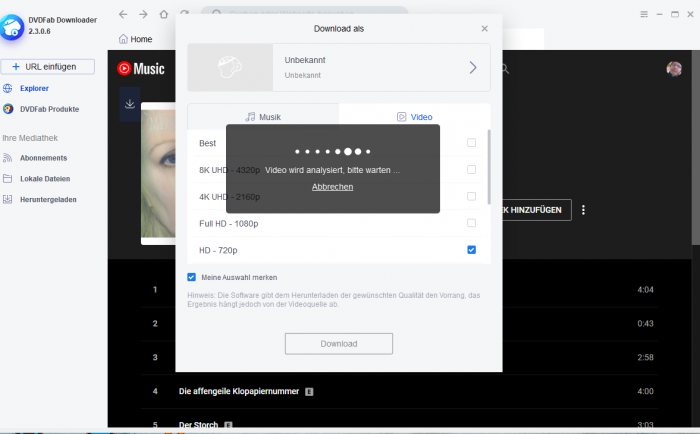Open the three-dot more options menu

pyautogui.click(x=583, y=210)
